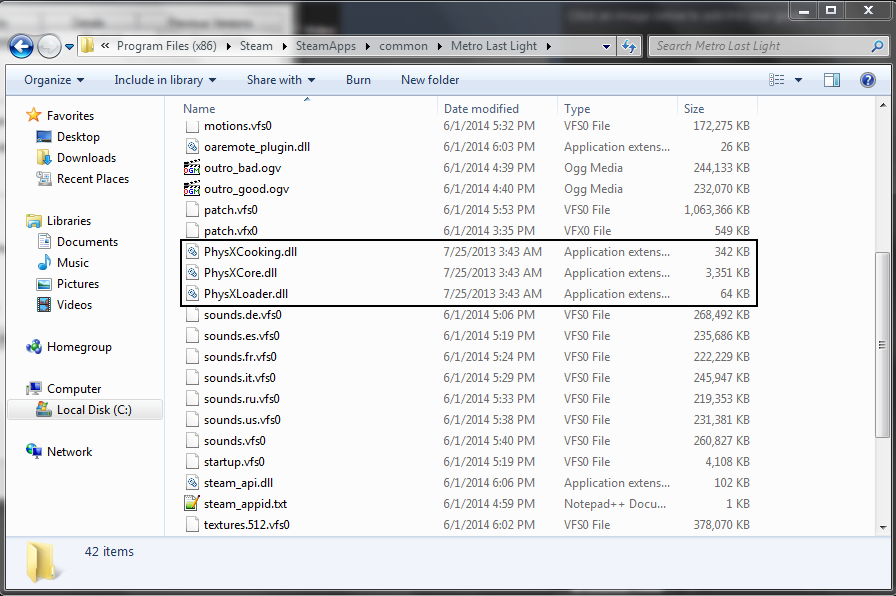Expand the Steam breadcrumb arrow

tap(284, 47)
